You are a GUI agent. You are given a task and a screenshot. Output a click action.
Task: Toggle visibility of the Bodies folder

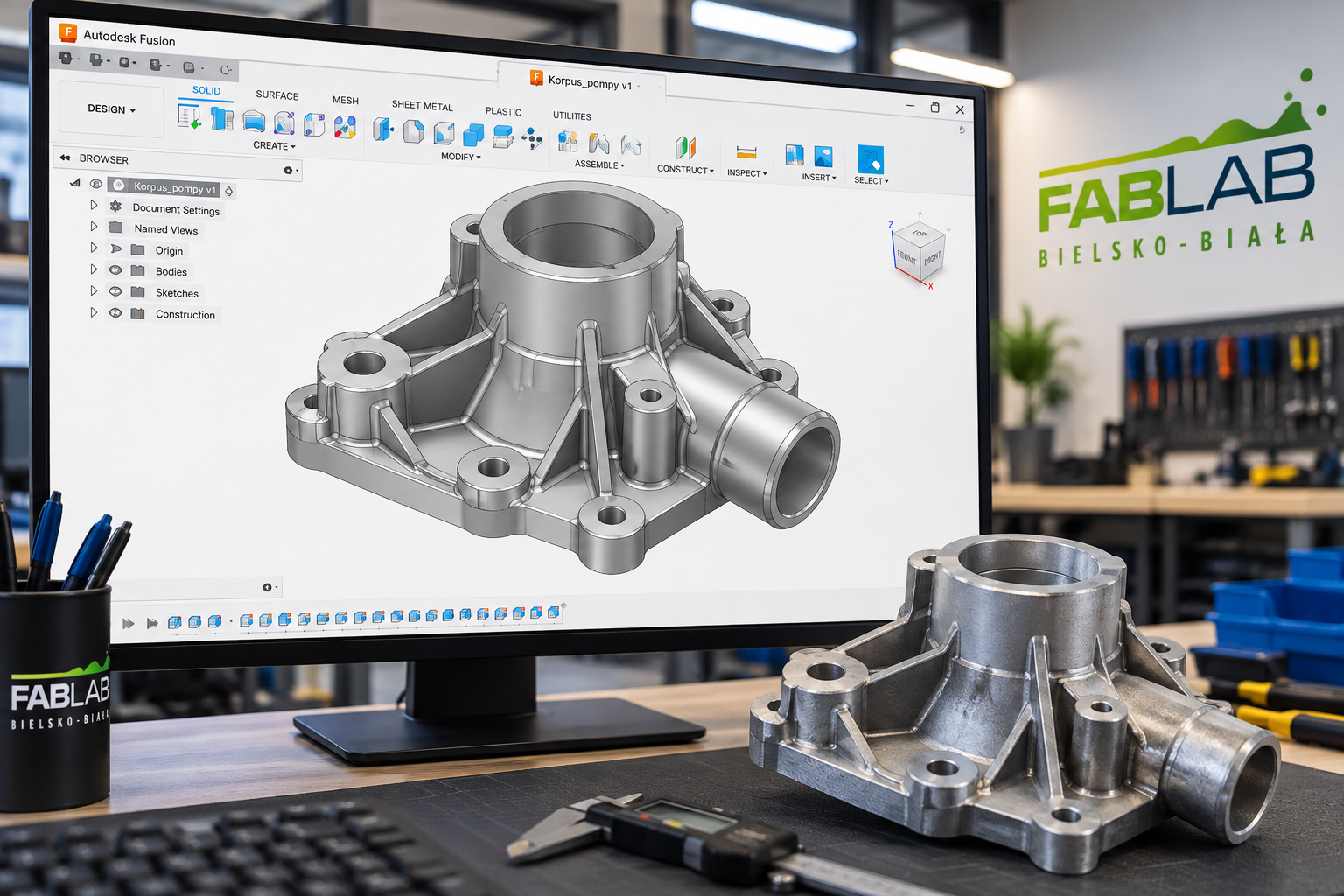pyautogui.click(x=115, y=270)
